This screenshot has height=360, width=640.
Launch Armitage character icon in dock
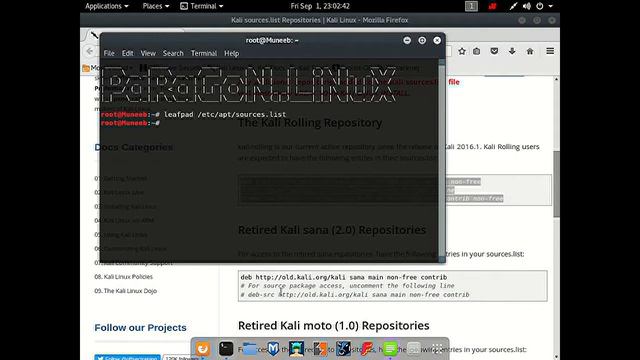pyautogui.click(x=296, y=349)
